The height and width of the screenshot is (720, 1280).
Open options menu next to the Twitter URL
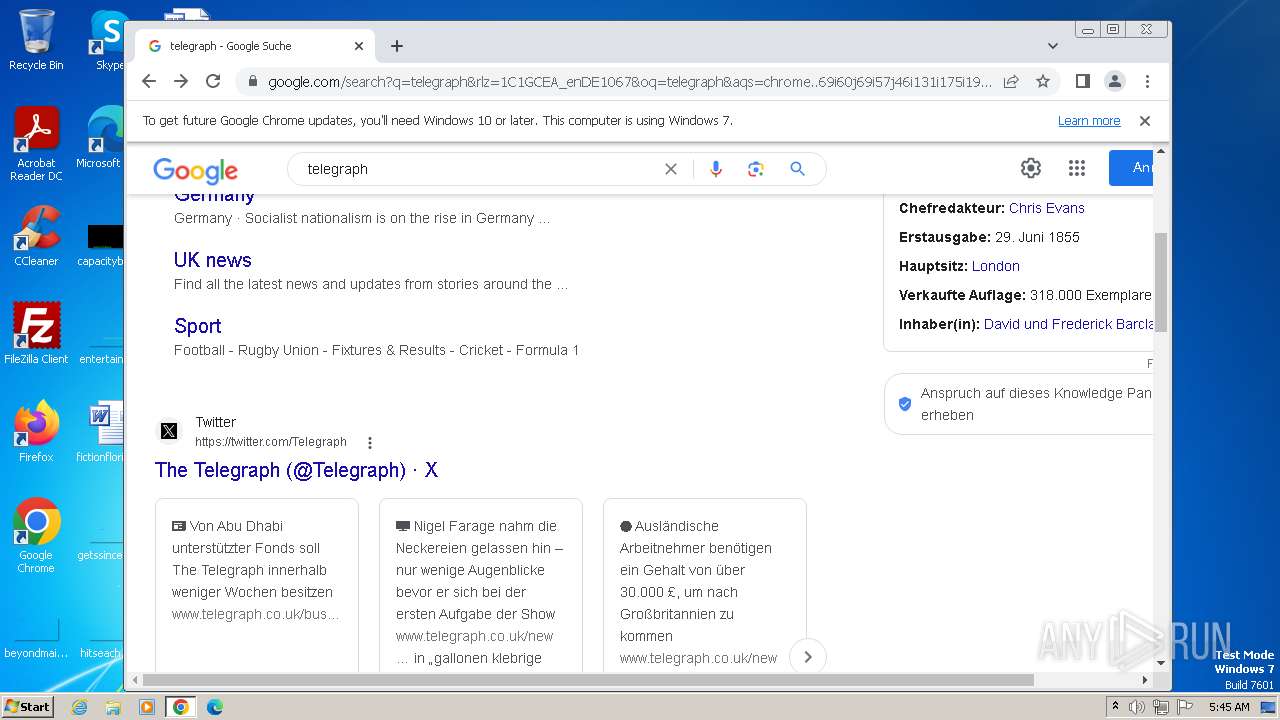coord(370,443)
